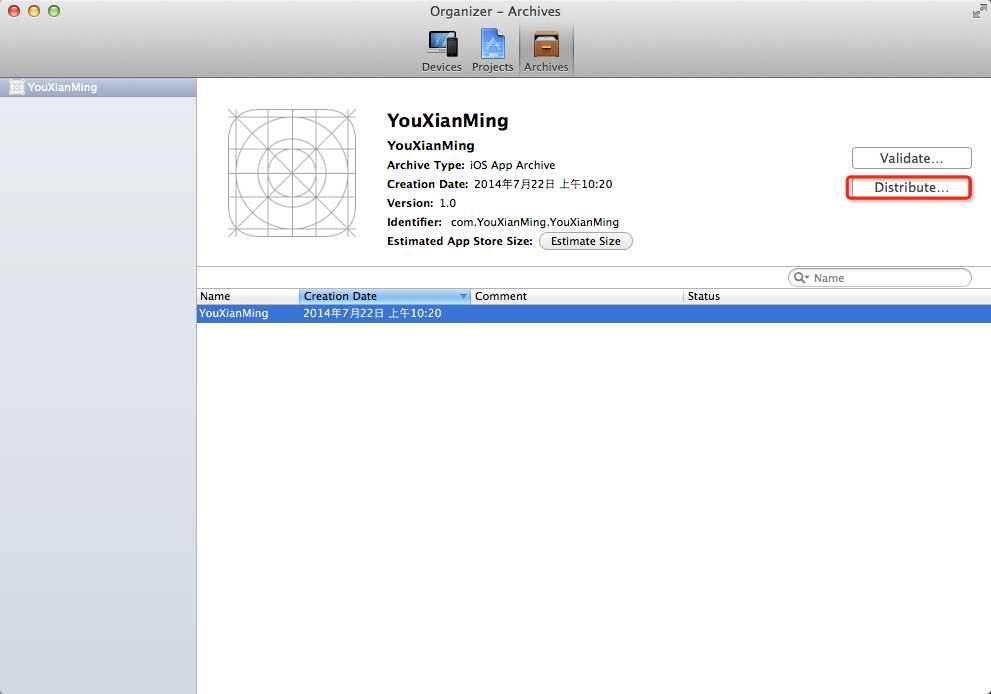
Task: Switch to the Archives section
Action: pyautogui.click(x=546, y=51)
